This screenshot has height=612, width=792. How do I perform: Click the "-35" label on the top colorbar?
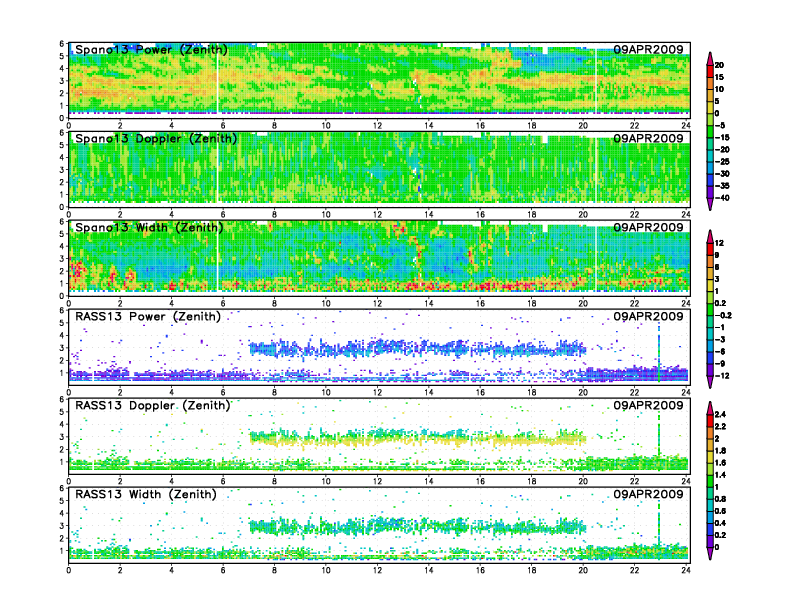coord(722,186)
